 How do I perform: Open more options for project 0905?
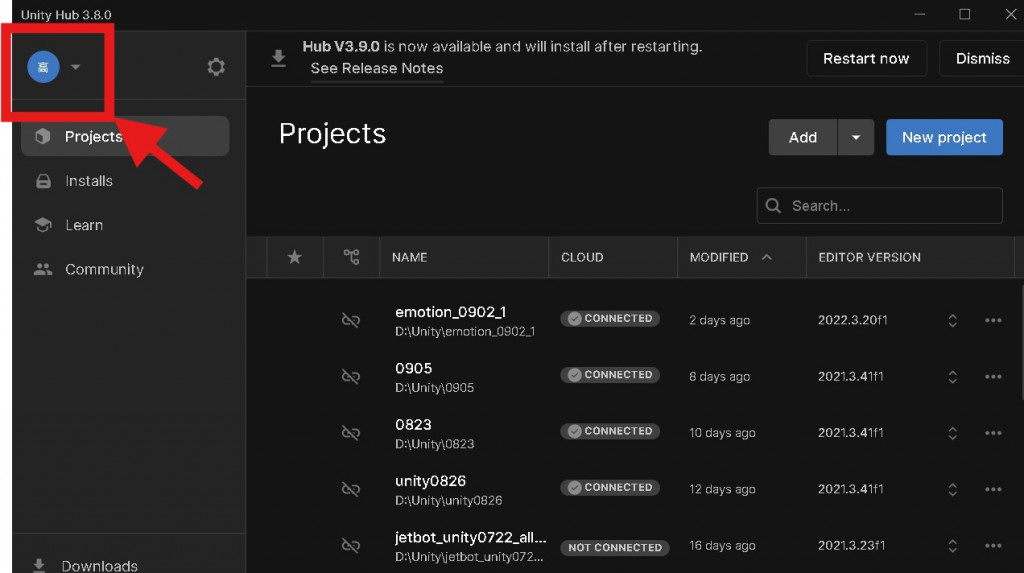[x=993, y=376]
